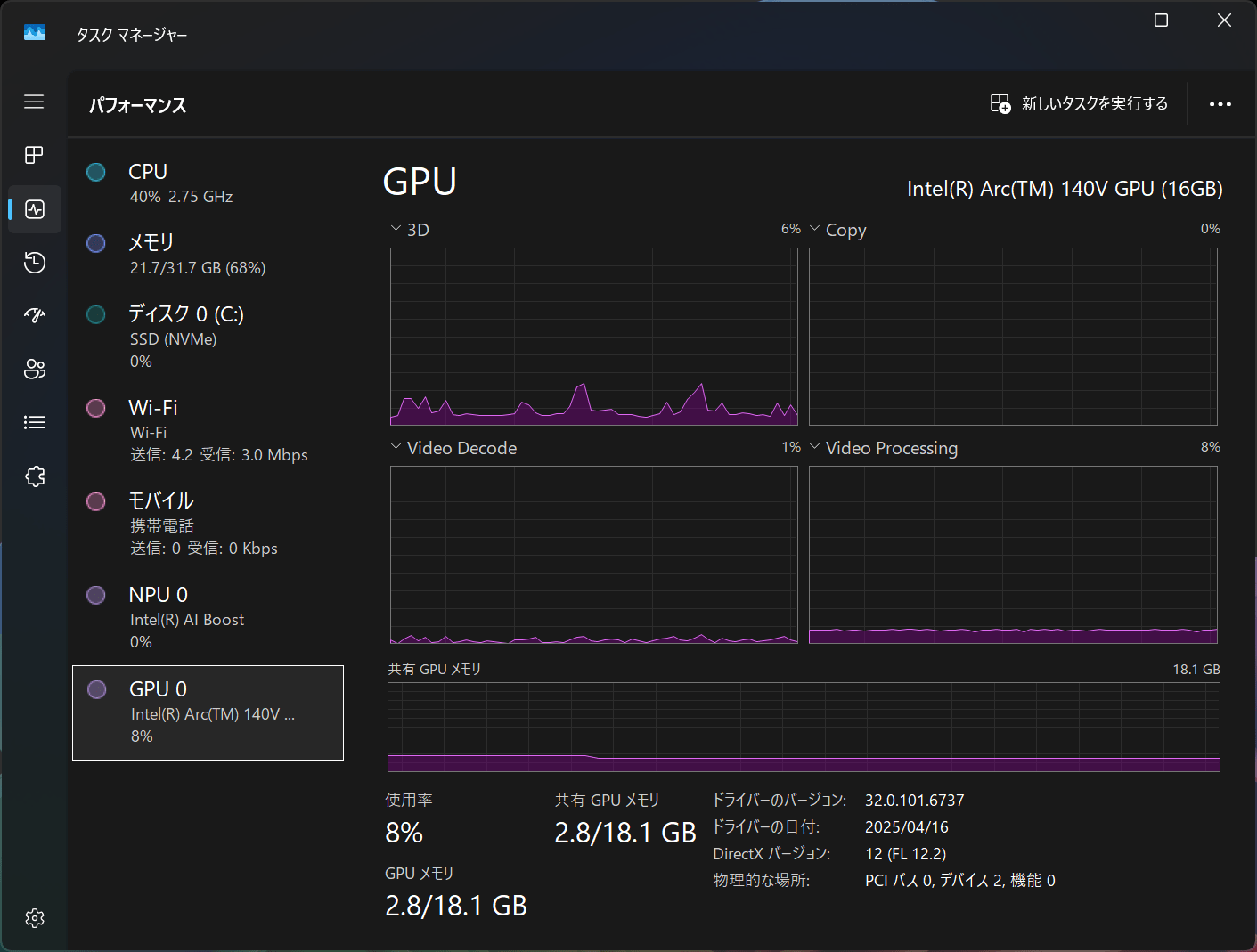Open the Video Decode engine dropdown

[x=396, y=447]
